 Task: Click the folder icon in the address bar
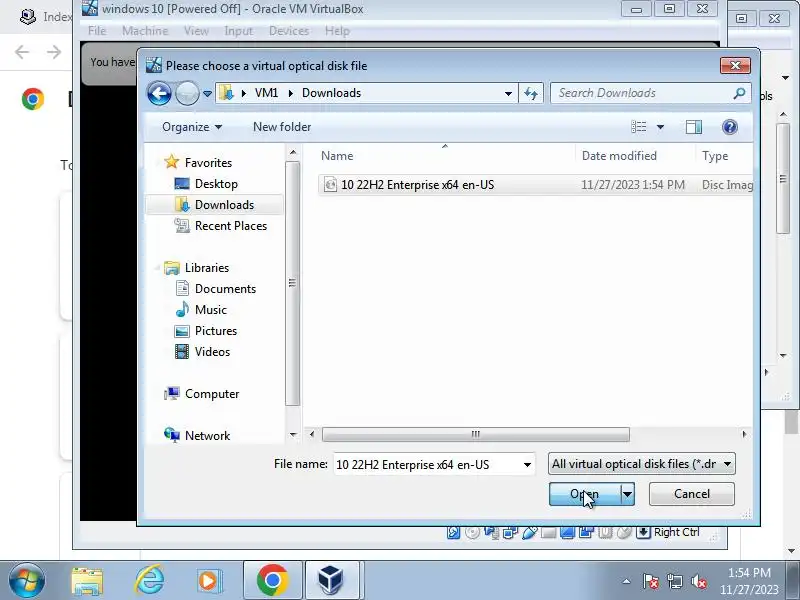coord(226,93)
